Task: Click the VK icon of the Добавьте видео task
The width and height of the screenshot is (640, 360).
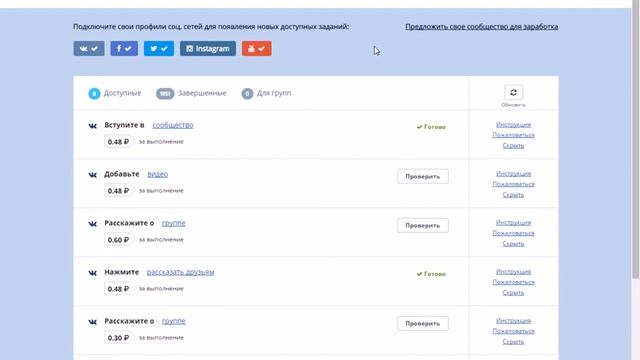Action: tap(93, 175)
